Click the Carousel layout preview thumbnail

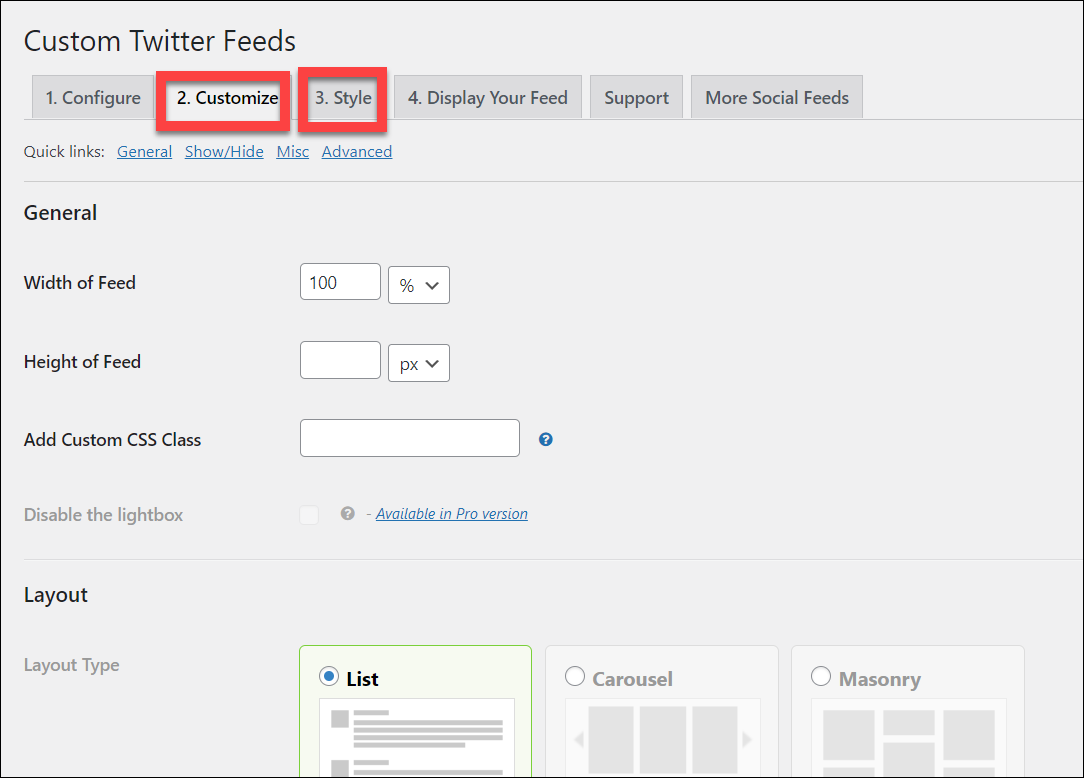click(x=663, y=737)
